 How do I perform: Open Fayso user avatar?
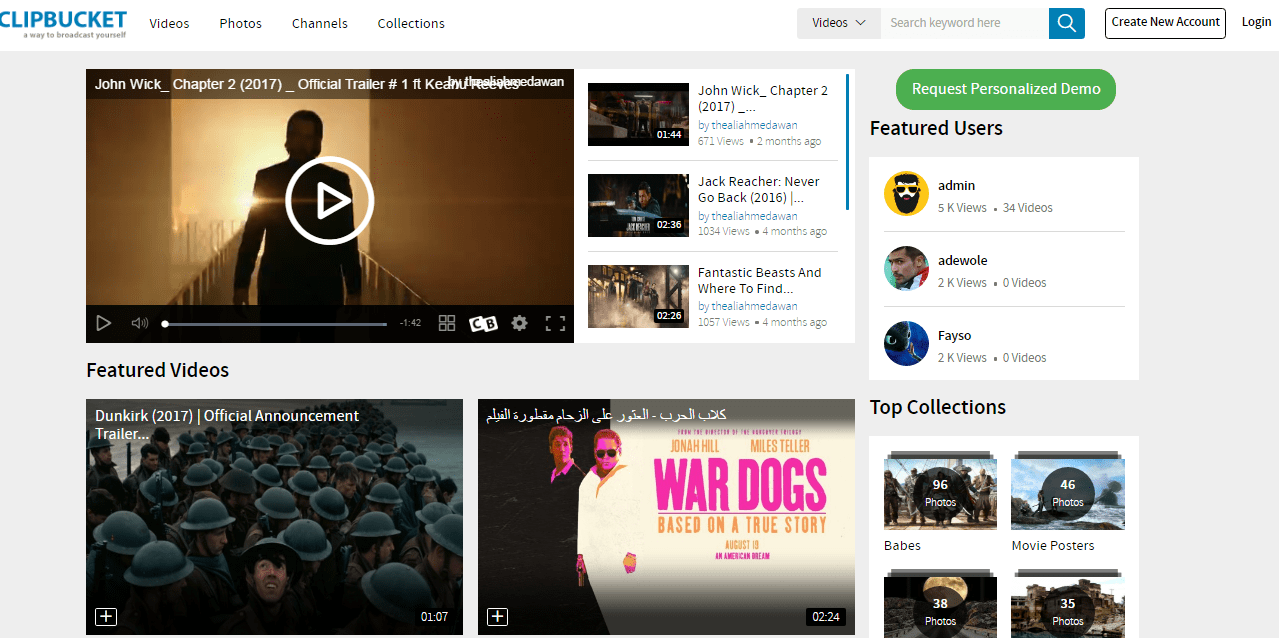906,343
